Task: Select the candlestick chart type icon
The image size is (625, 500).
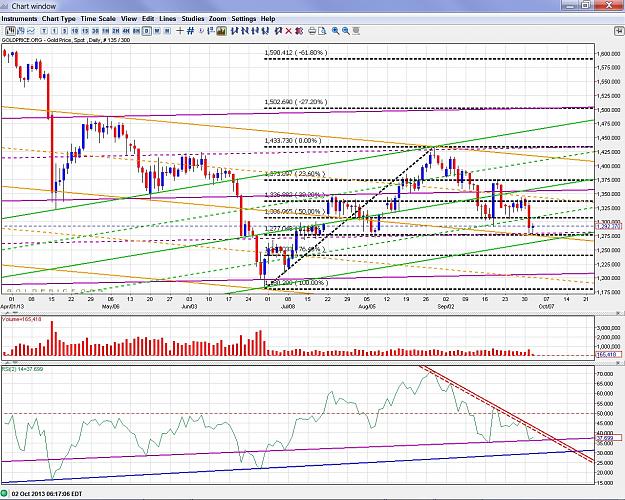Action: pos(10,31)
